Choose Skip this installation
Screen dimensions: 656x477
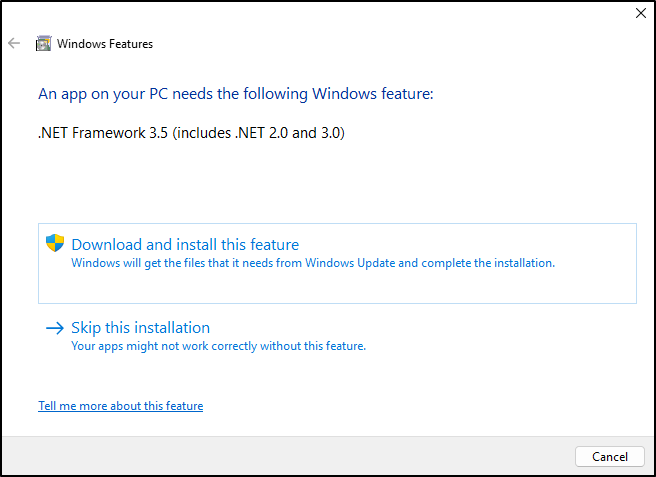click(x=141, y=328)
